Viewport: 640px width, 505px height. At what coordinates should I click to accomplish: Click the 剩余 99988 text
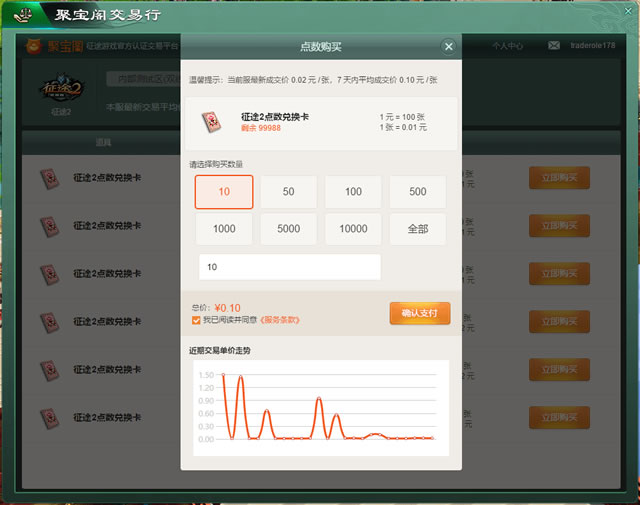coord(261,128)
